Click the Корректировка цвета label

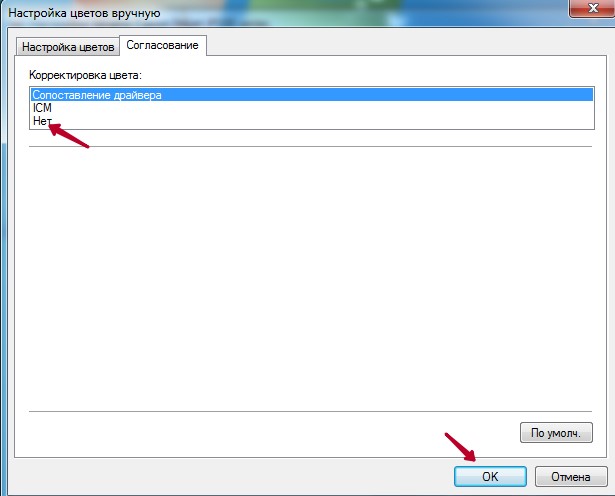click(x=85, y=75)
